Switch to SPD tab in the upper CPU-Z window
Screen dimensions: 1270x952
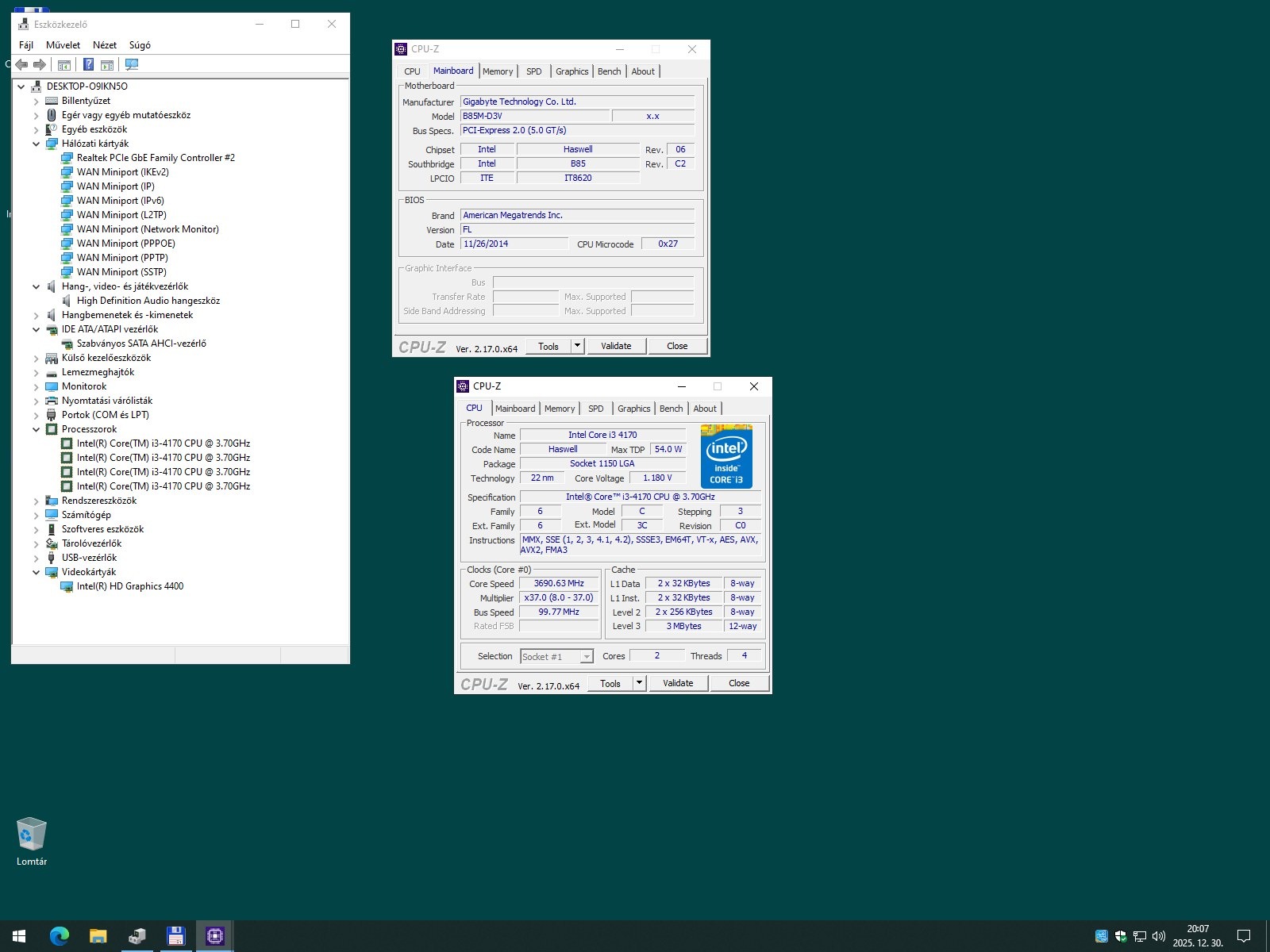pyautogui.click(x=534, y=71)
